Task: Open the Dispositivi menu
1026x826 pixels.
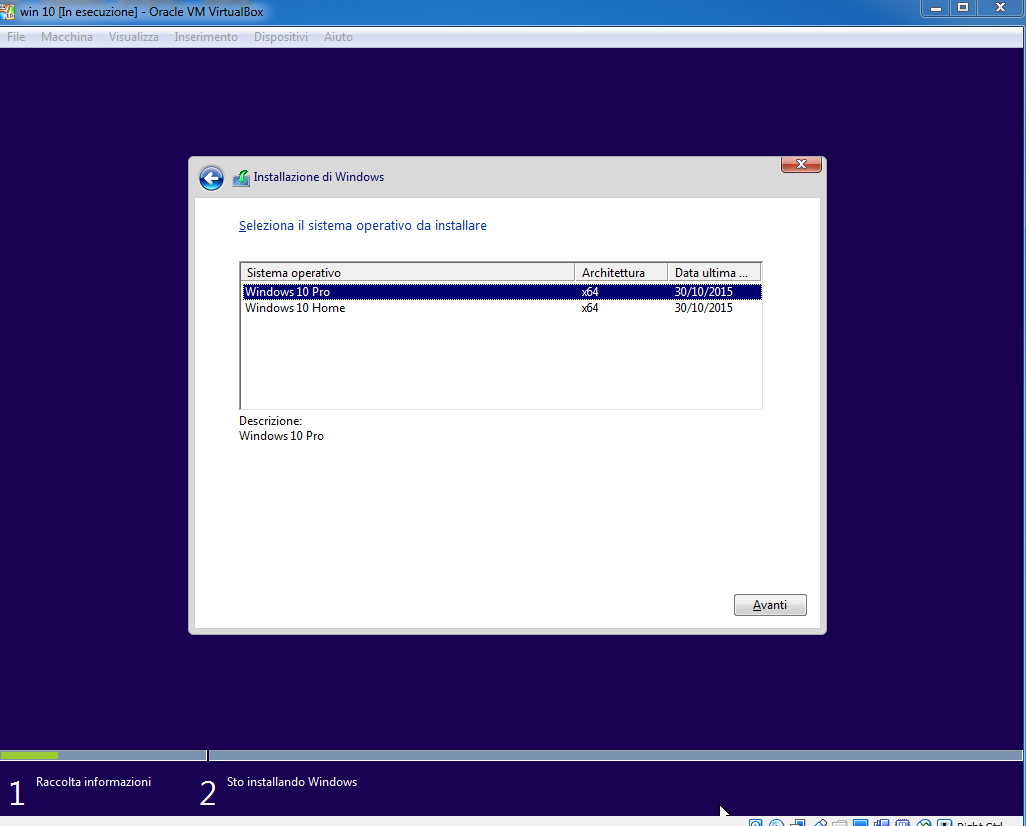Action: pyautogui.click(x=281, y=37)
